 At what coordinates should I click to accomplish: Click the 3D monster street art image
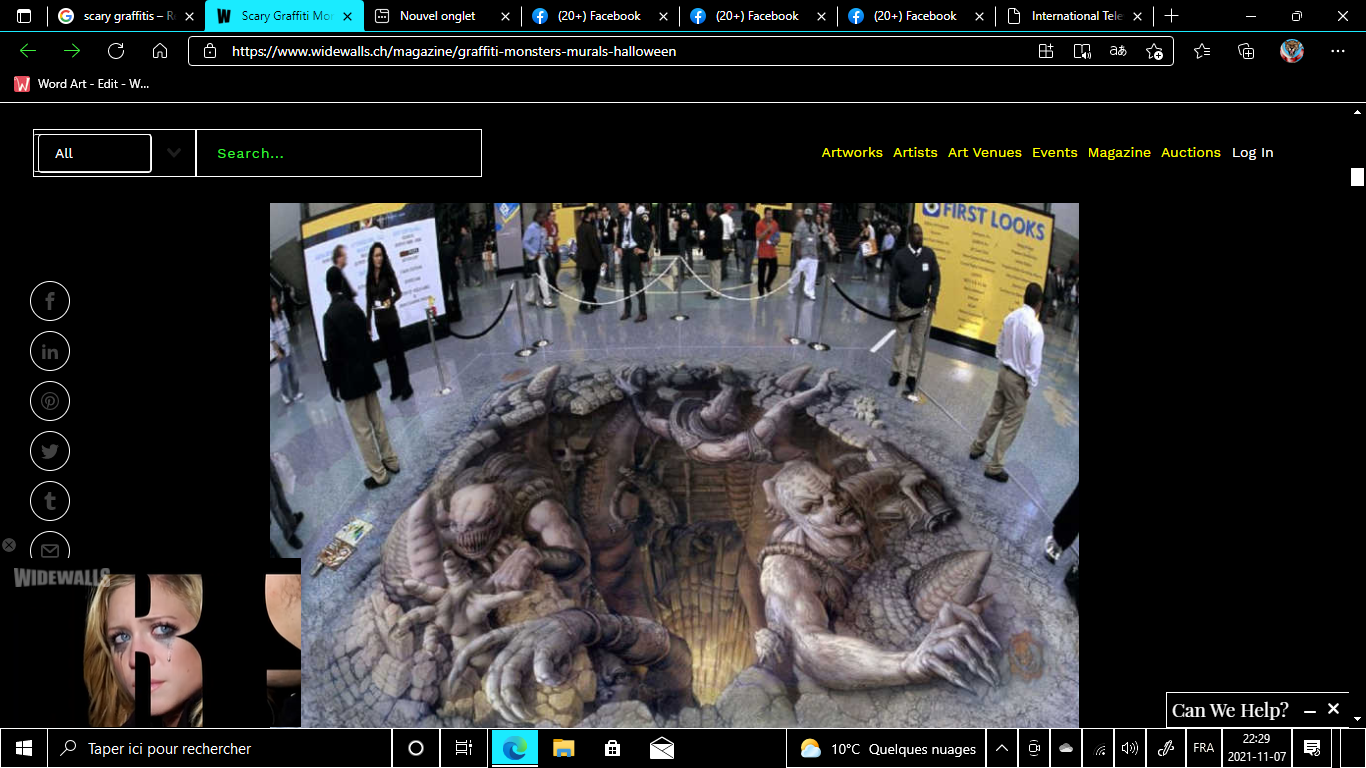[x=674, y=465]
